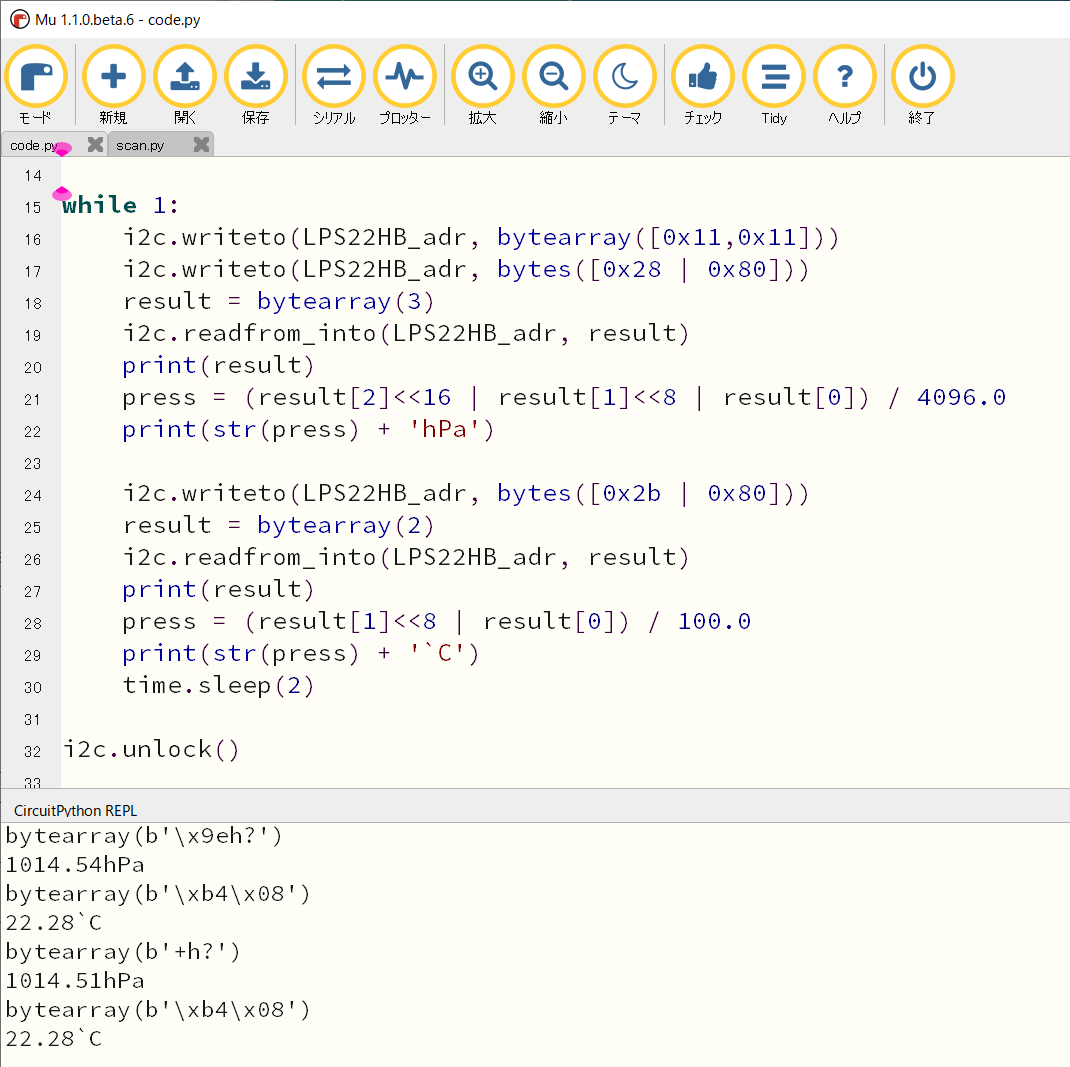Click line number 21 in the gutter
This screenshot has height=1067, width=1070.
pos(32,398)
